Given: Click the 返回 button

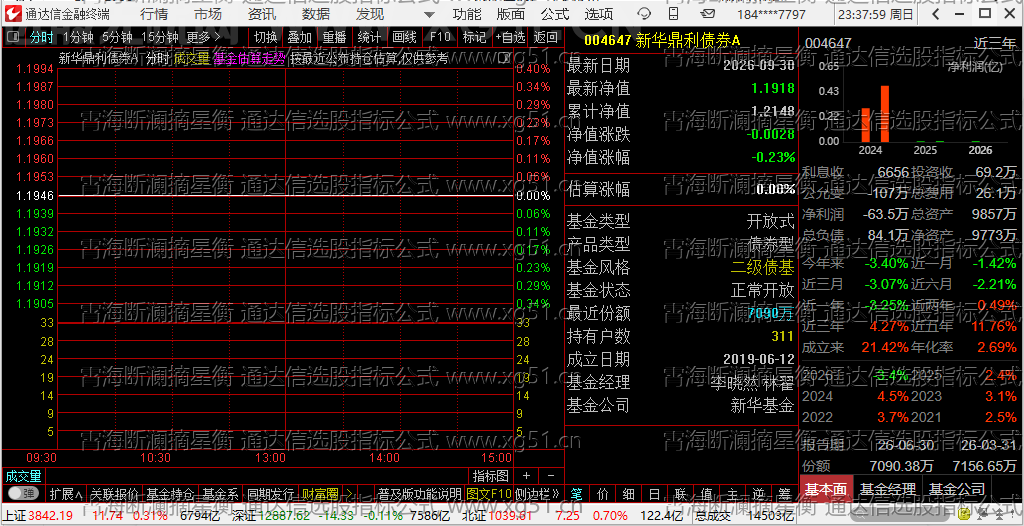Looking at the screenshot, I should click(x=546, y=37).
